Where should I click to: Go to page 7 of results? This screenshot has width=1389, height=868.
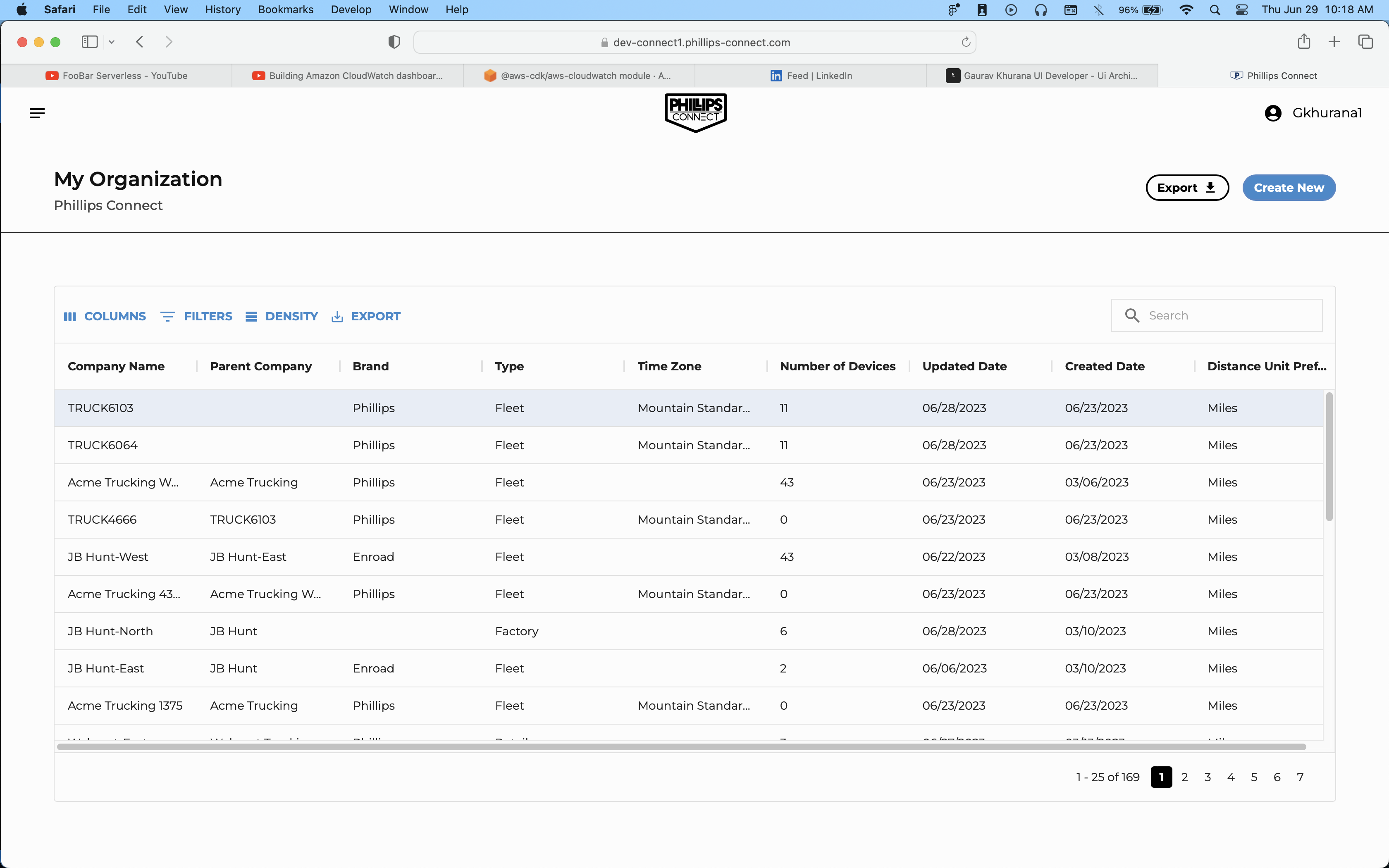coord(1300,777)
